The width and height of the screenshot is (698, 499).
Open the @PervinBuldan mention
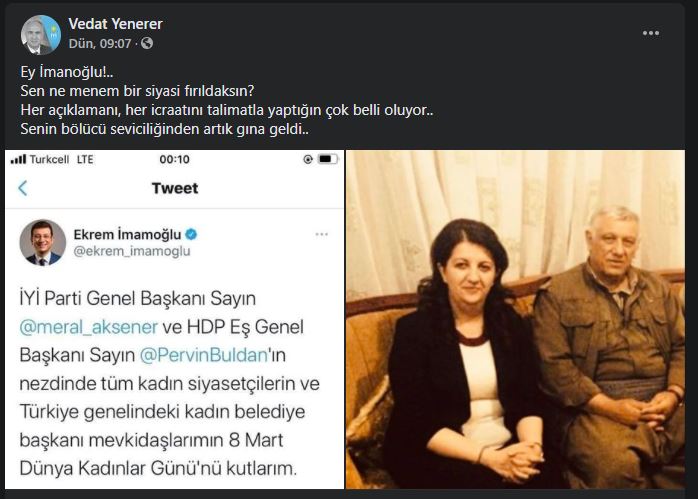point(204,355)
